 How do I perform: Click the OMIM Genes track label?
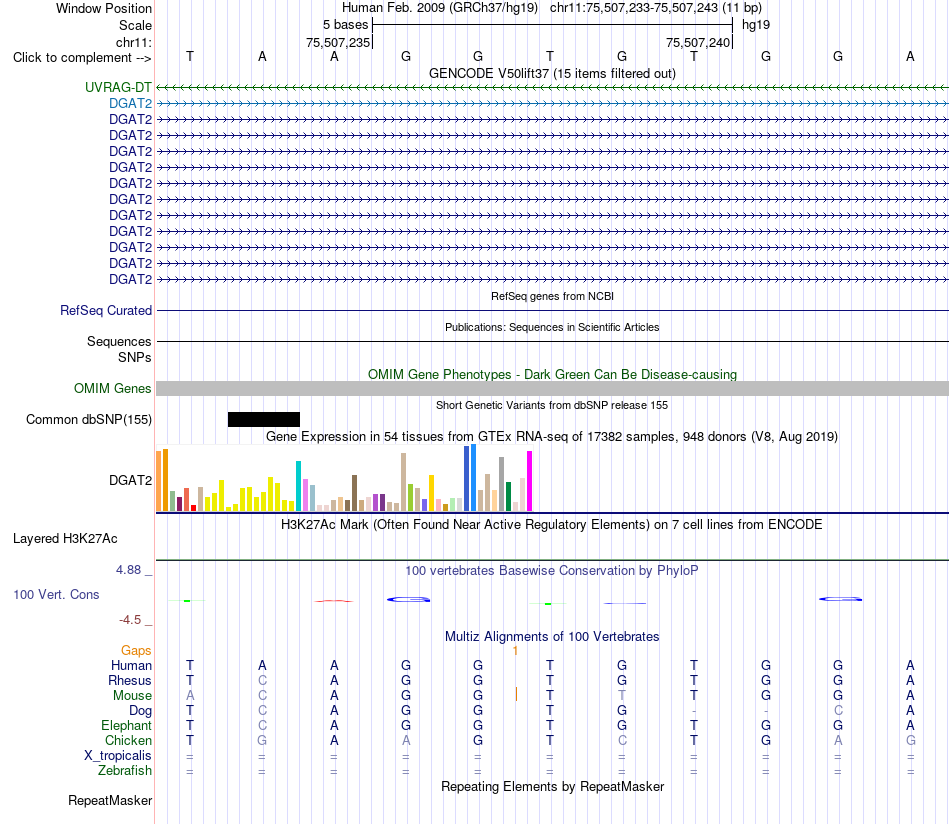click(x=112, y=388)
